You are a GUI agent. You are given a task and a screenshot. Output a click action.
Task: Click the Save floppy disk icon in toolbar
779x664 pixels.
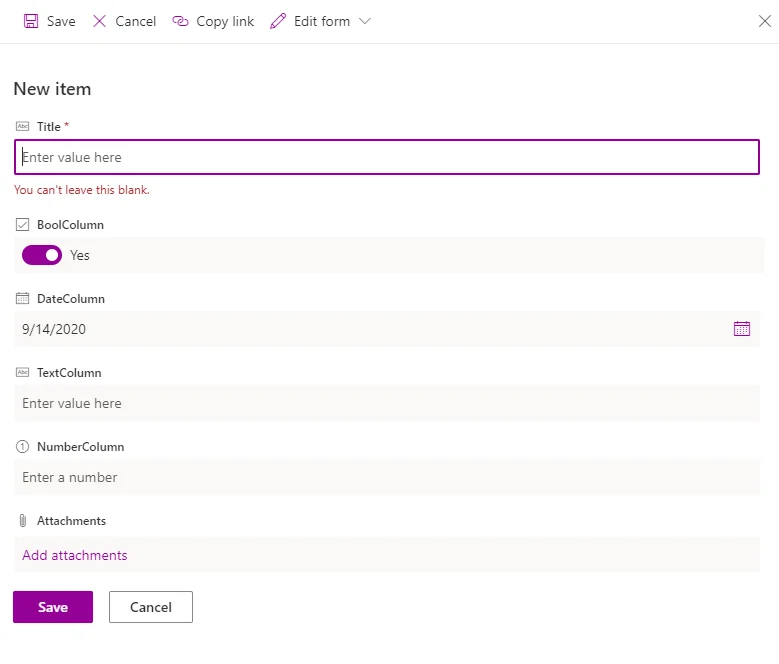coord(31,21)
